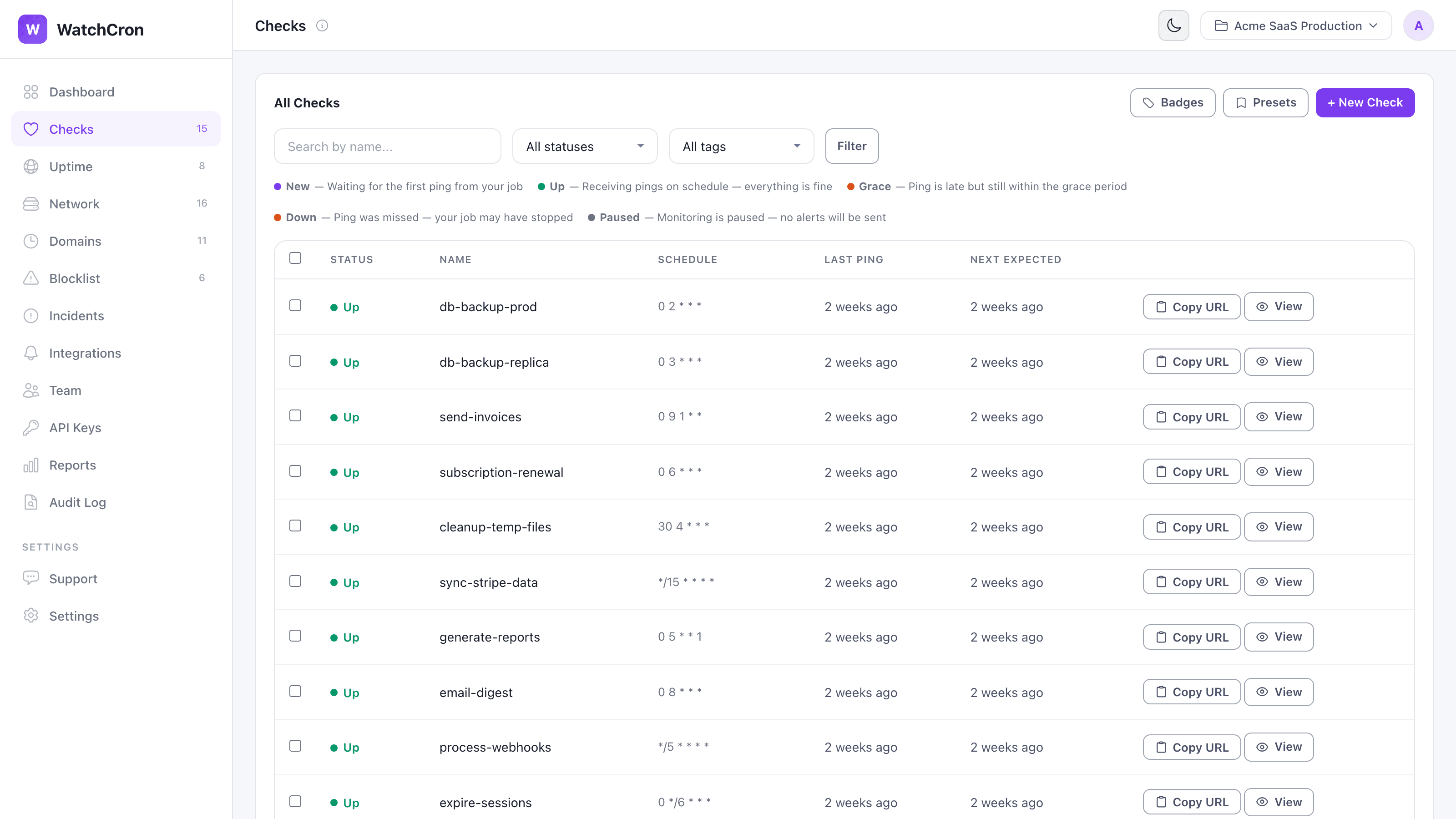Image resolution: width=1456 pixels, height=819 pixels.
Task: Copy URL for generate-reports check
Action: (1192, 637)
